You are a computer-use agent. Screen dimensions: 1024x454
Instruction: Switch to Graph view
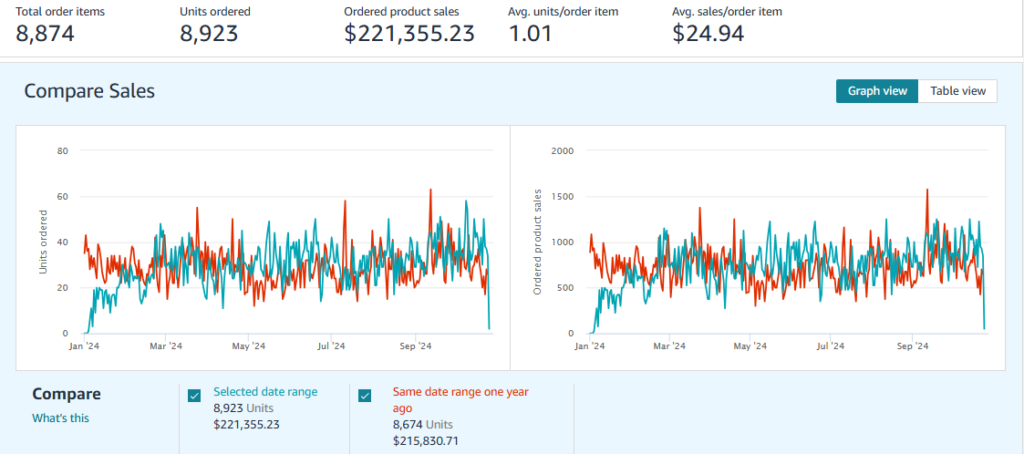pyautogui.click(x=877, y=91)
